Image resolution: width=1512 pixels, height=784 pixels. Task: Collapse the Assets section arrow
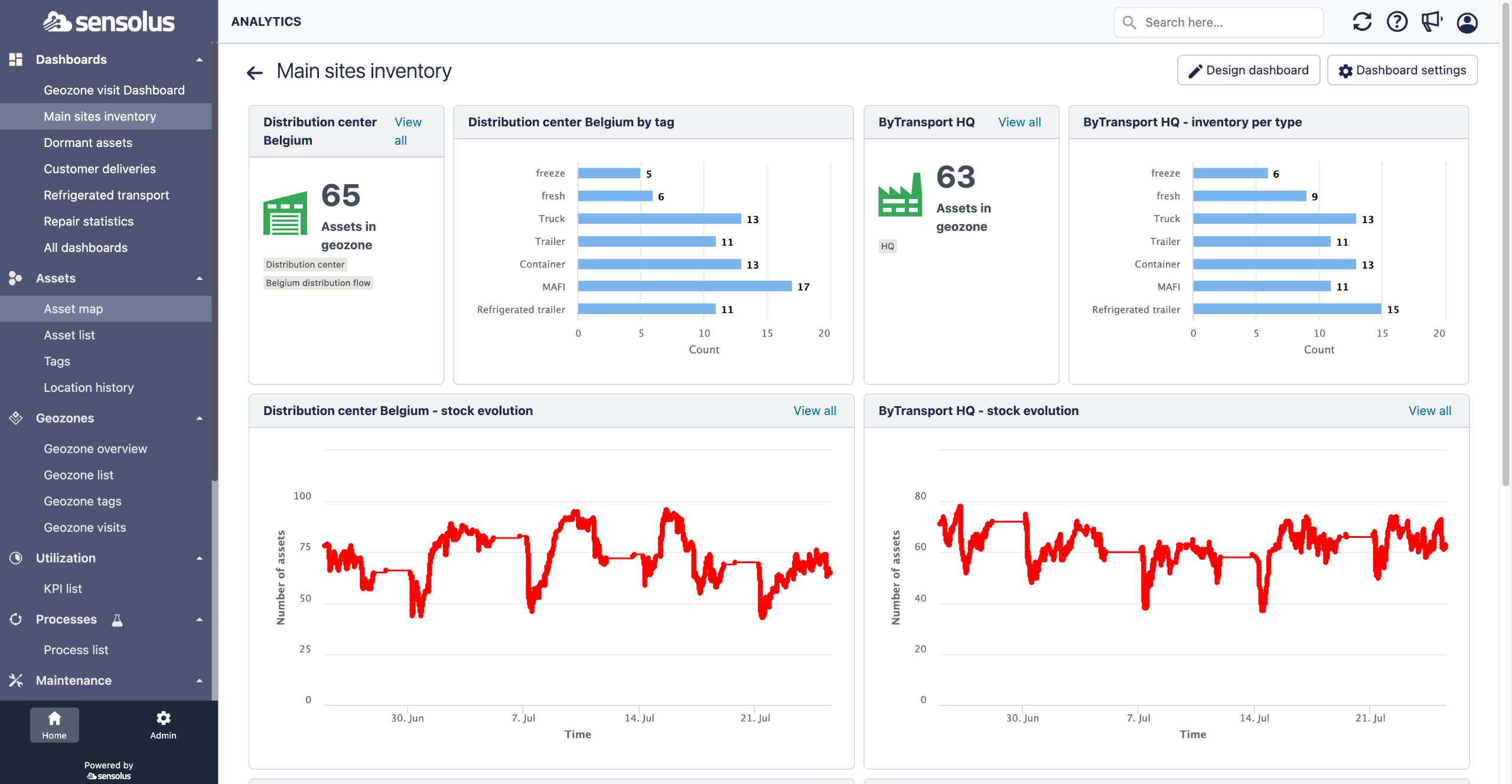click(x=200, y=278)
